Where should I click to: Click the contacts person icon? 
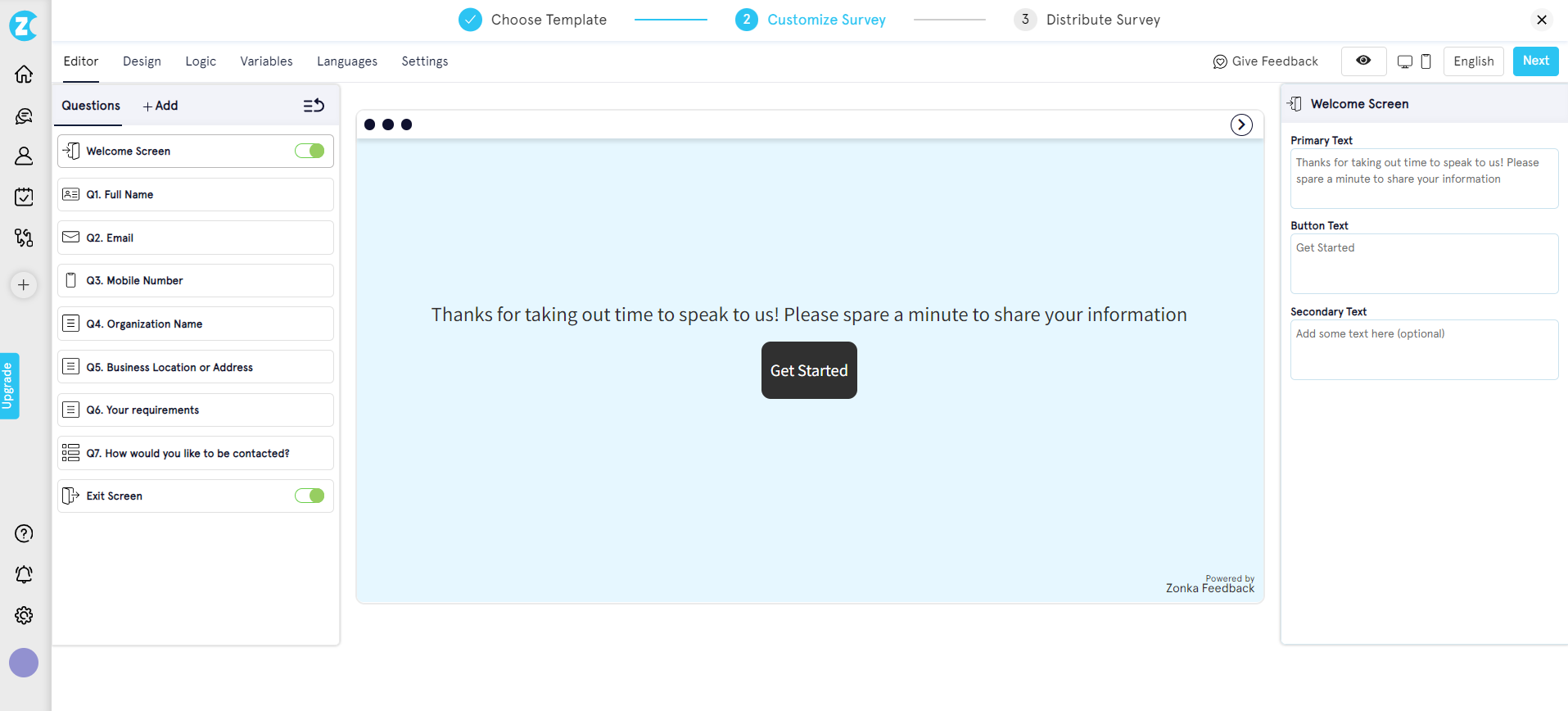click(24, 156)
